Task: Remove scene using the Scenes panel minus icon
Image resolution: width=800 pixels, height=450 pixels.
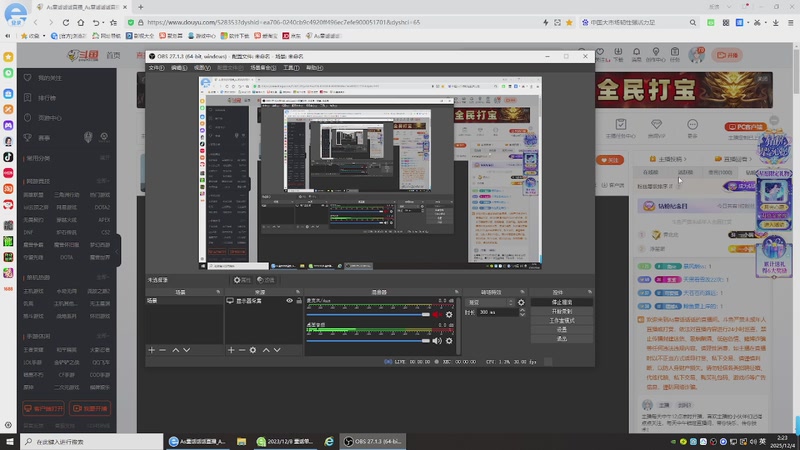Action: coord(162,350)
